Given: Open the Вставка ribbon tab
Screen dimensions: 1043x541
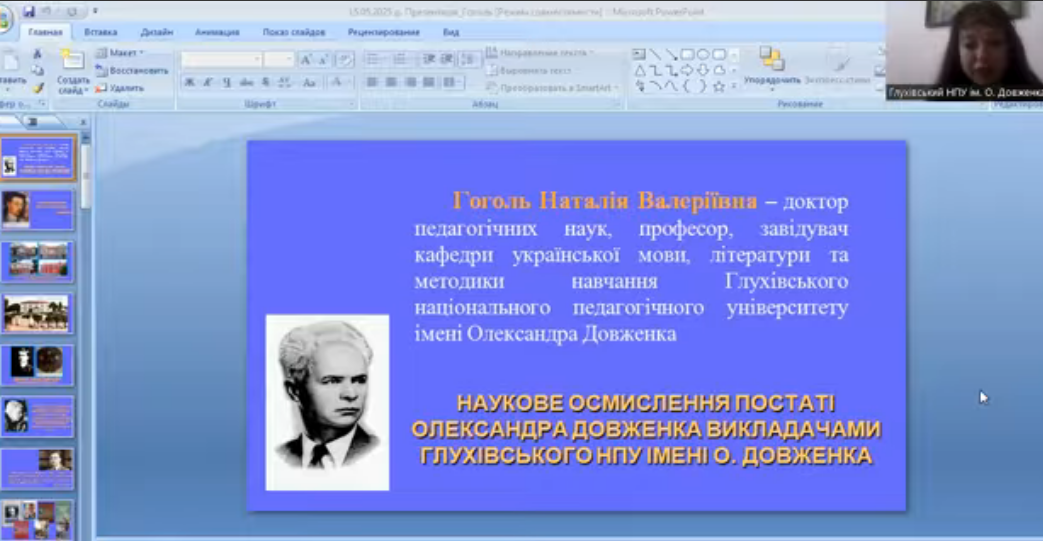Looking at the screenshot, I should coord(100,32).
